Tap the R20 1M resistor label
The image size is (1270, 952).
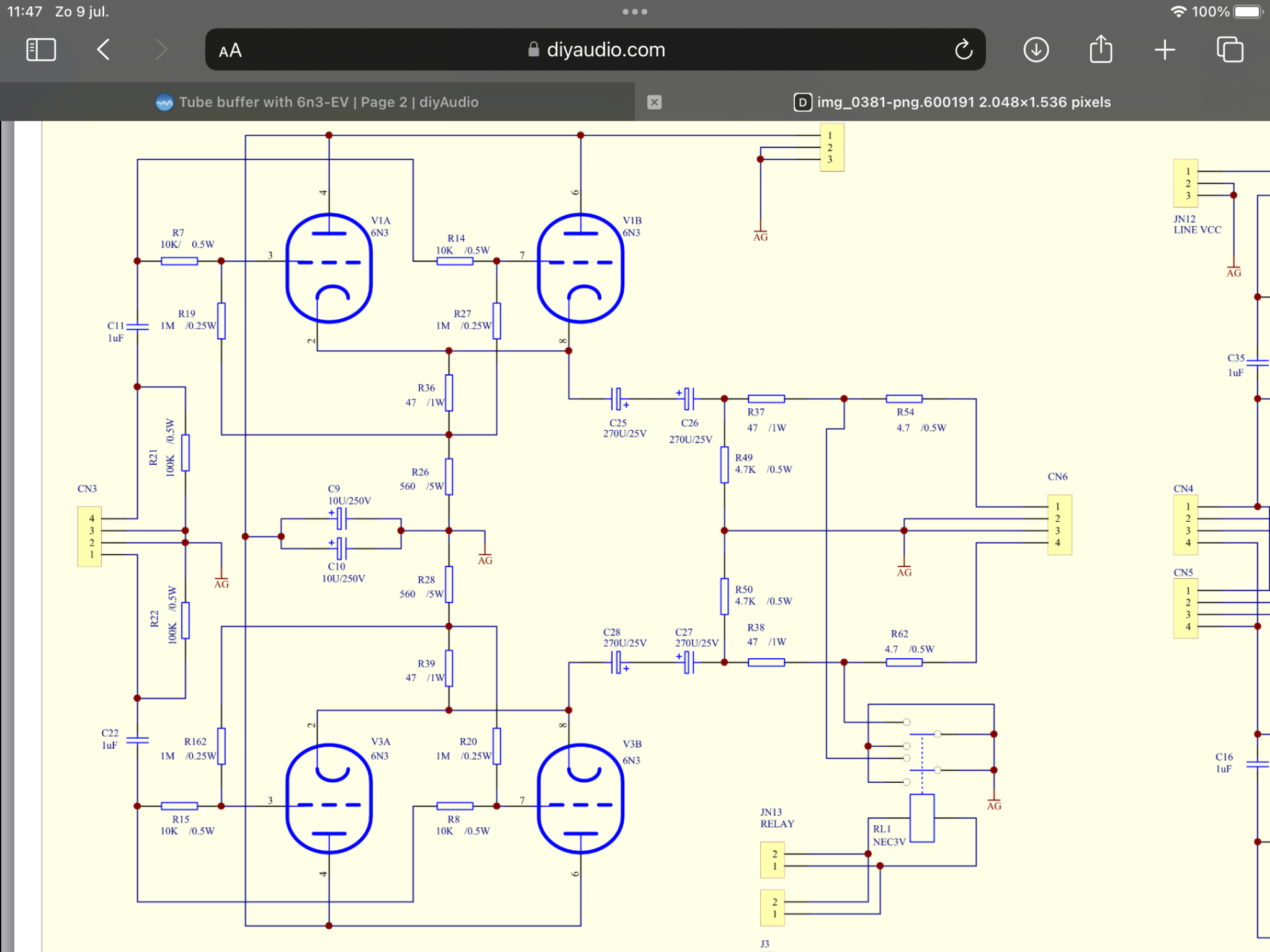coord(464,749)
